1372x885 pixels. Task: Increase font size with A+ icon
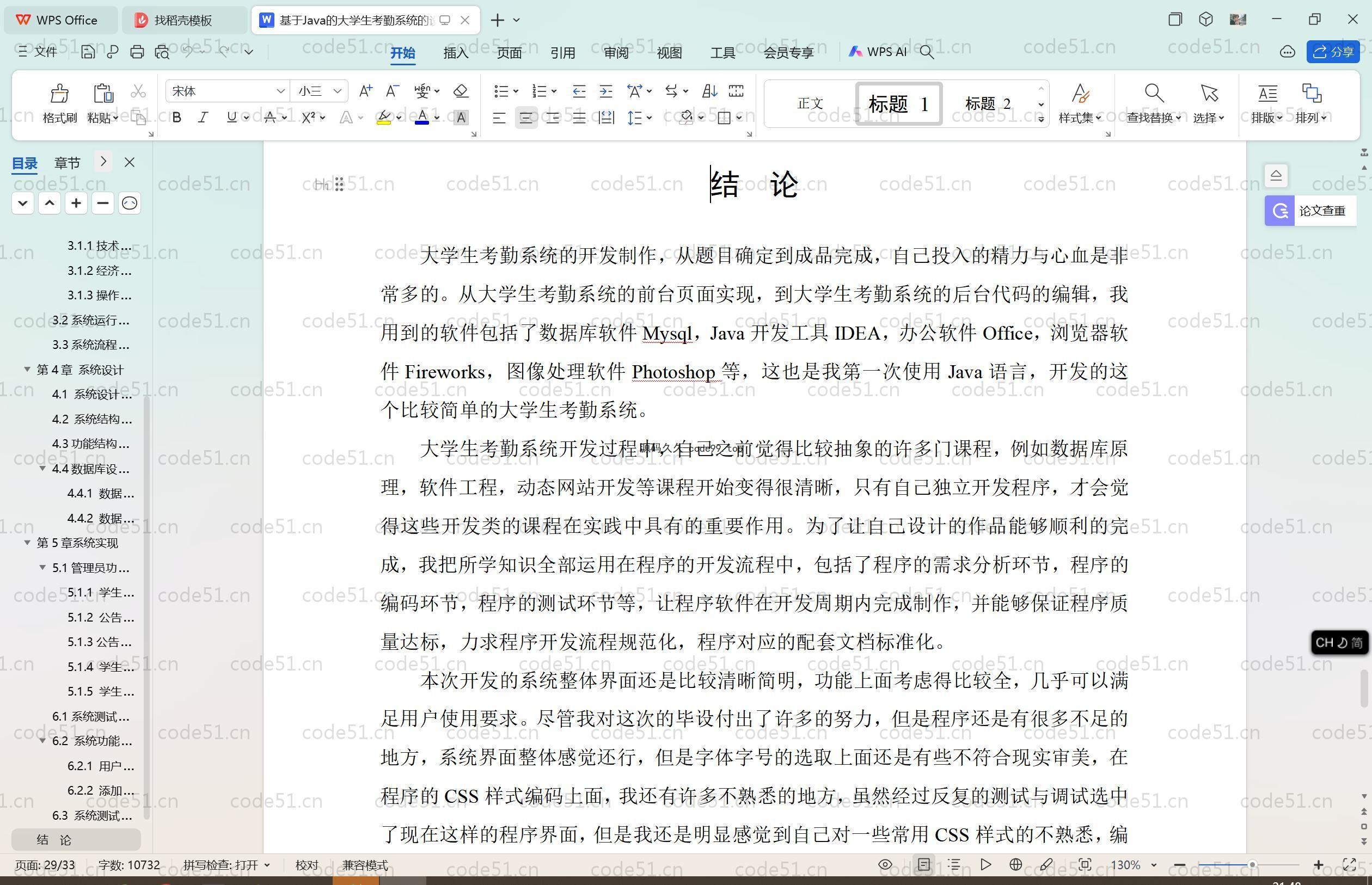point(365,91)
